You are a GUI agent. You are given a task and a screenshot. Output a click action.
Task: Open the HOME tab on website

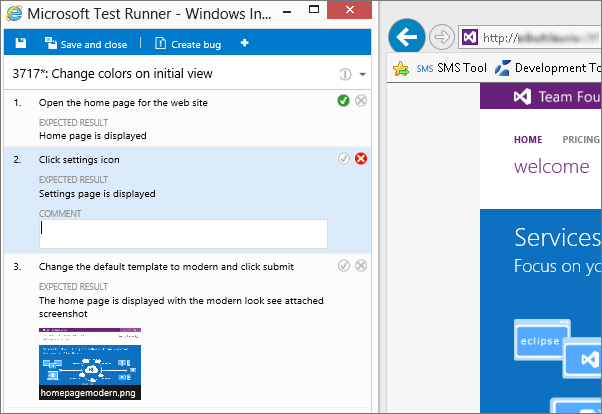pos(528,140)
